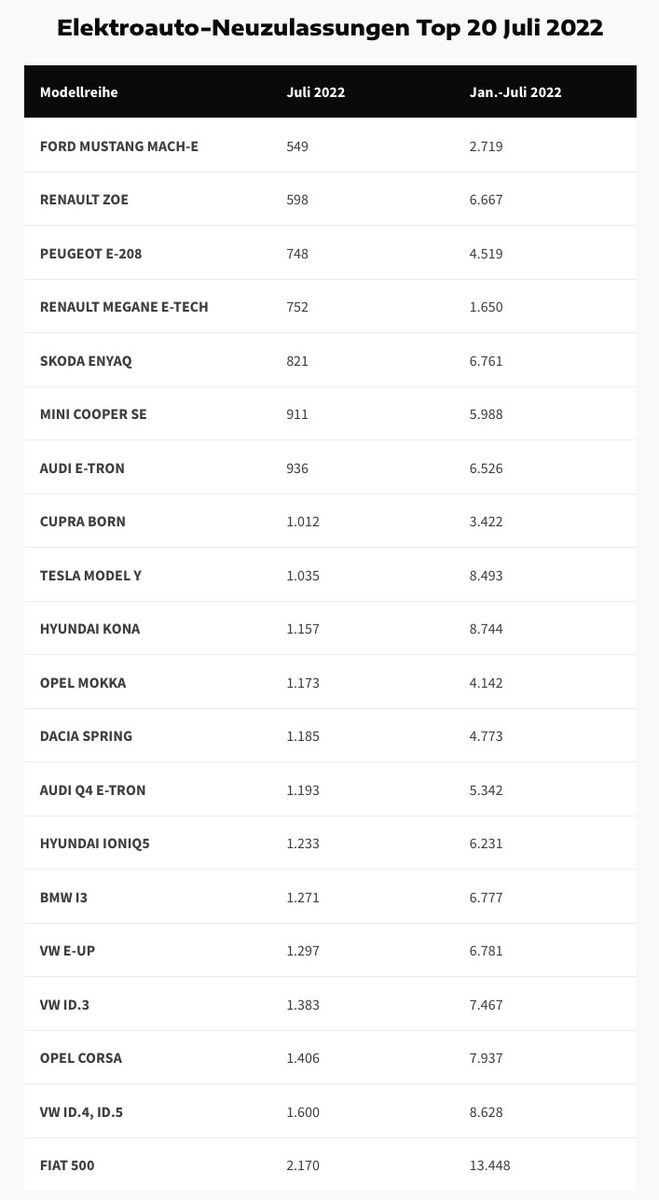Click the FIAT 500 row label
659x1200 pixels.
coord(67,1165)
